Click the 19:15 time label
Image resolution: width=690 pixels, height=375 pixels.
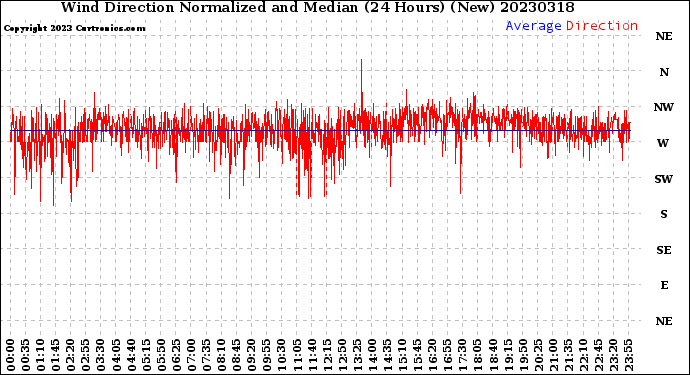[508, 355]
